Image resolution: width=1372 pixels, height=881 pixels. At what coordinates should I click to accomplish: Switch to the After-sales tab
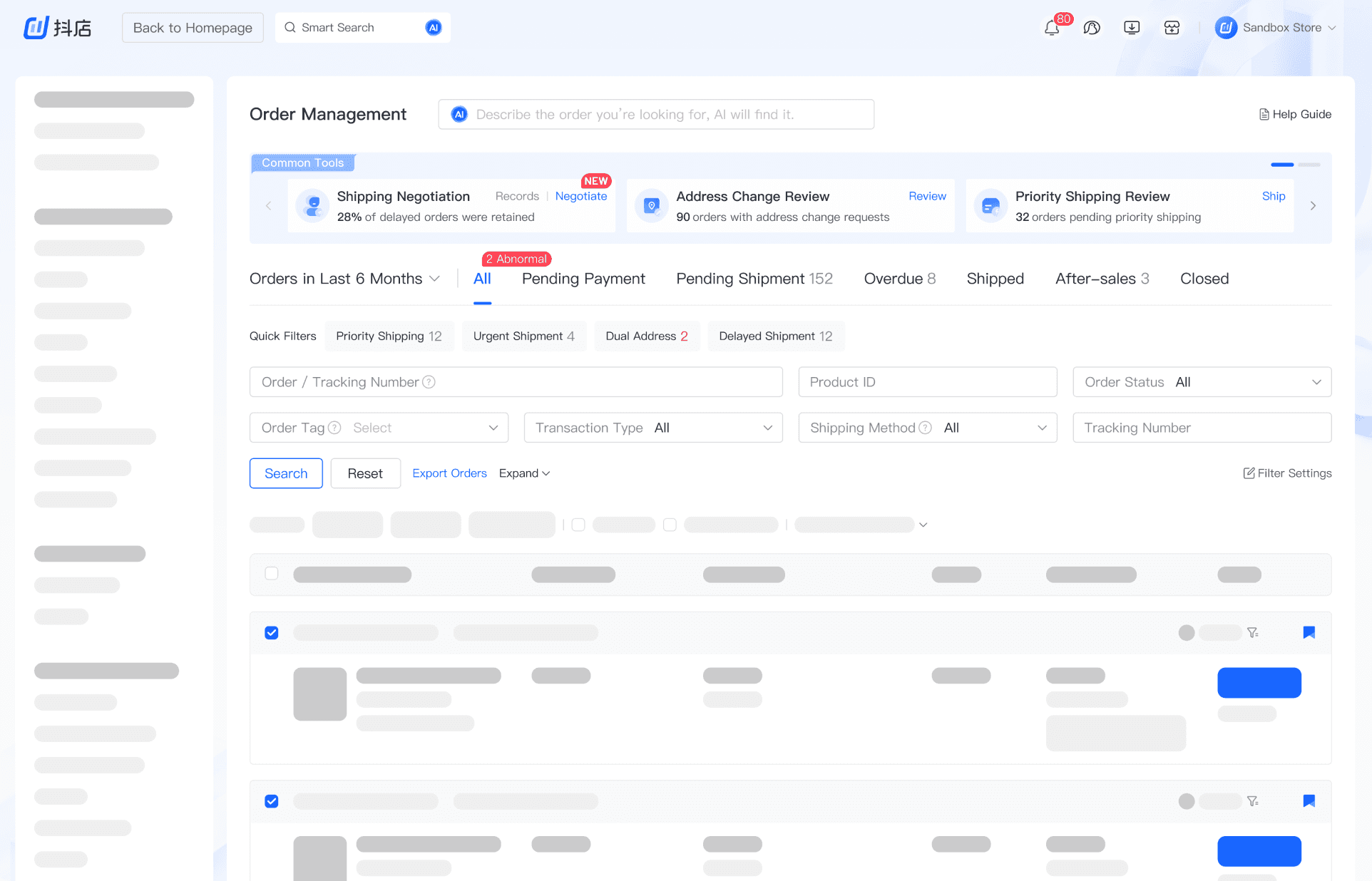pyautogui.click(x=1102, y=279)
